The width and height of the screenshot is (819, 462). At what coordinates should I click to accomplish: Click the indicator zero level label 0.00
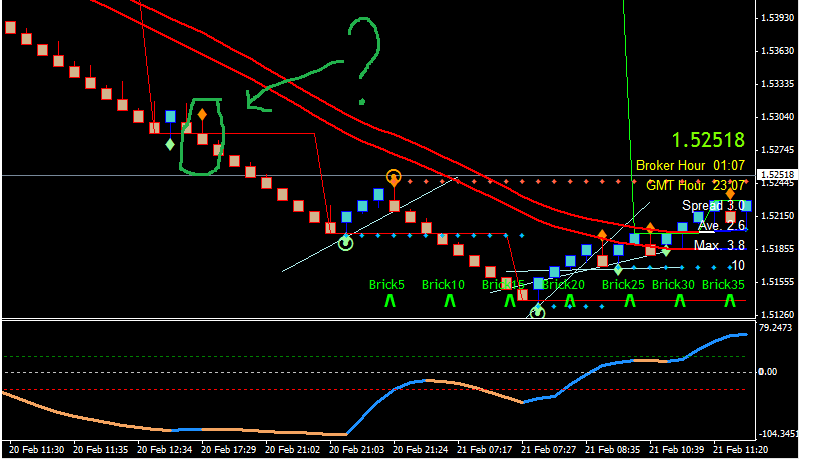pyautogui.click(x=768, y=372)
